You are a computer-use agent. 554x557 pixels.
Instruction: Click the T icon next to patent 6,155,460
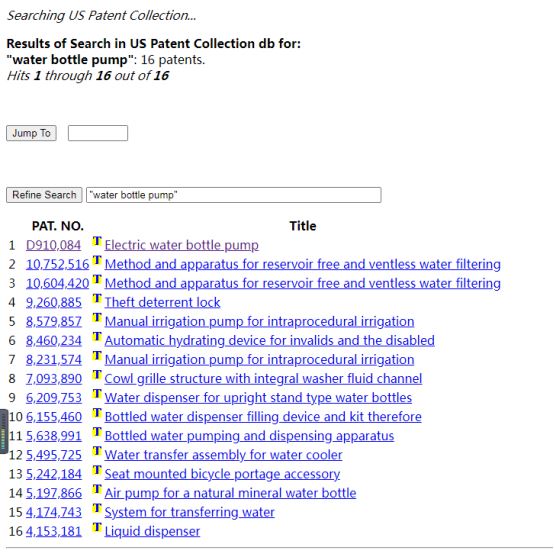tap(97, 413)
